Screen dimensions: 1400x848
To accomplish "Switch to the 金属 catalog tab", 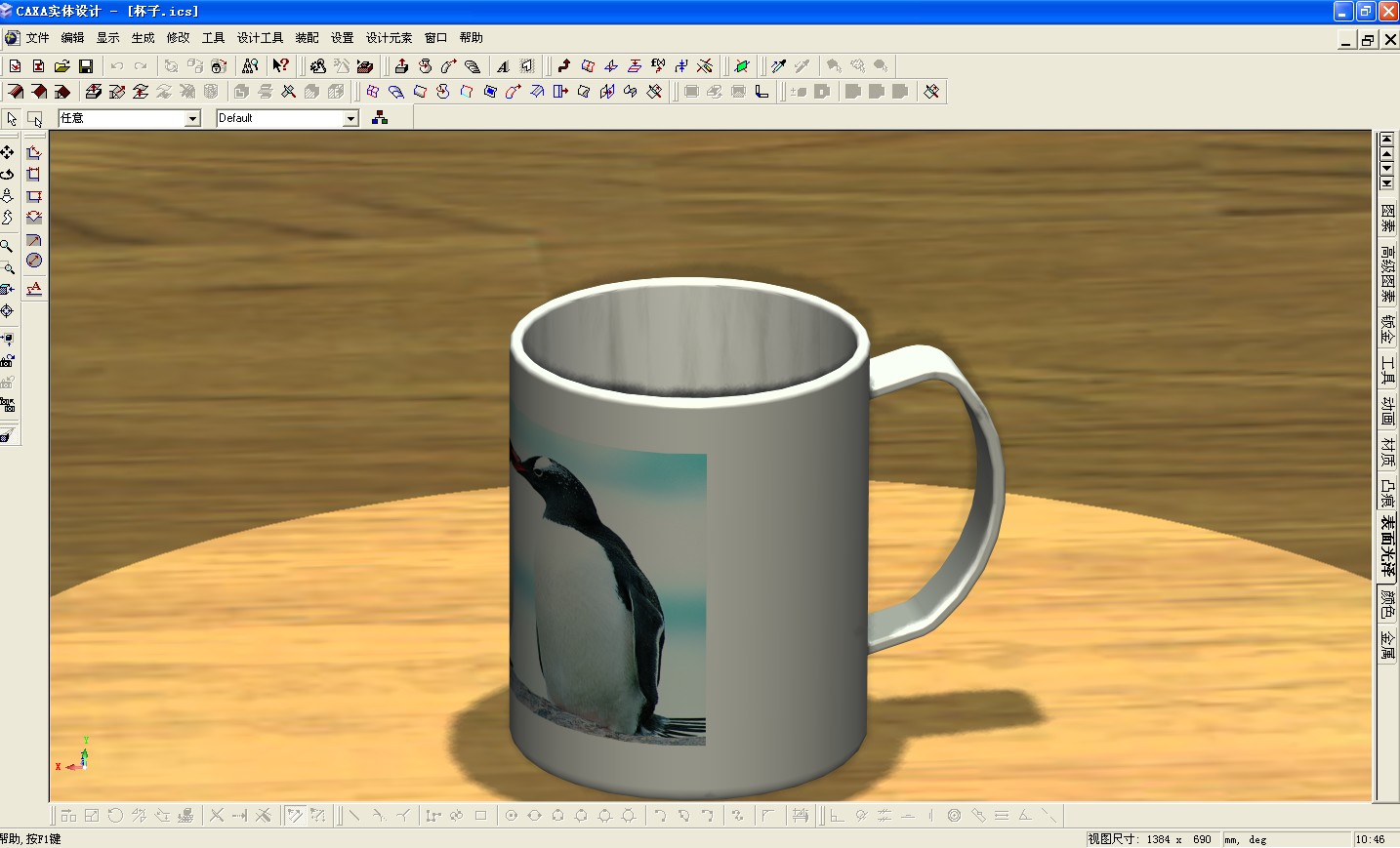I will pos(1387,644).
